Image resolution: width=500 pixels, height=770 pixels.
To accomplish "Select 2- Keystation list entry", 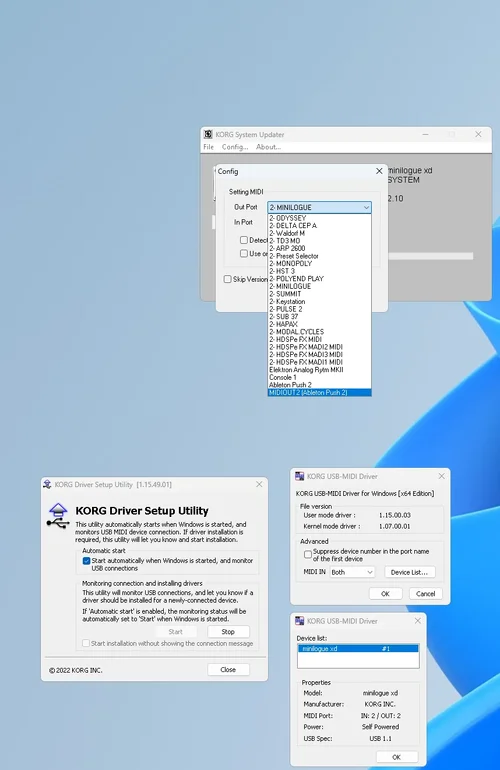I will point(319,302).
